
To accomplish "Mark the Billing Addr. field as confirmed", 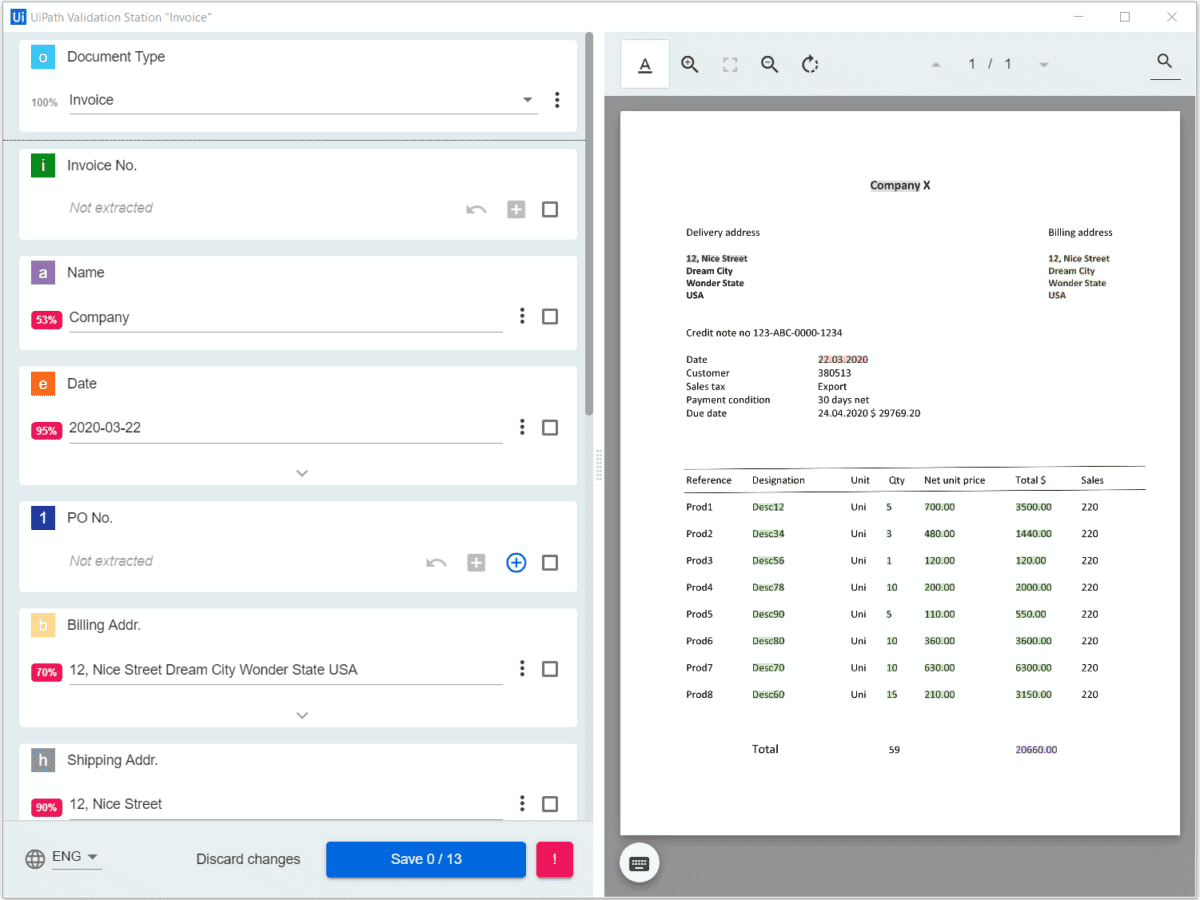I will point(550,668).
